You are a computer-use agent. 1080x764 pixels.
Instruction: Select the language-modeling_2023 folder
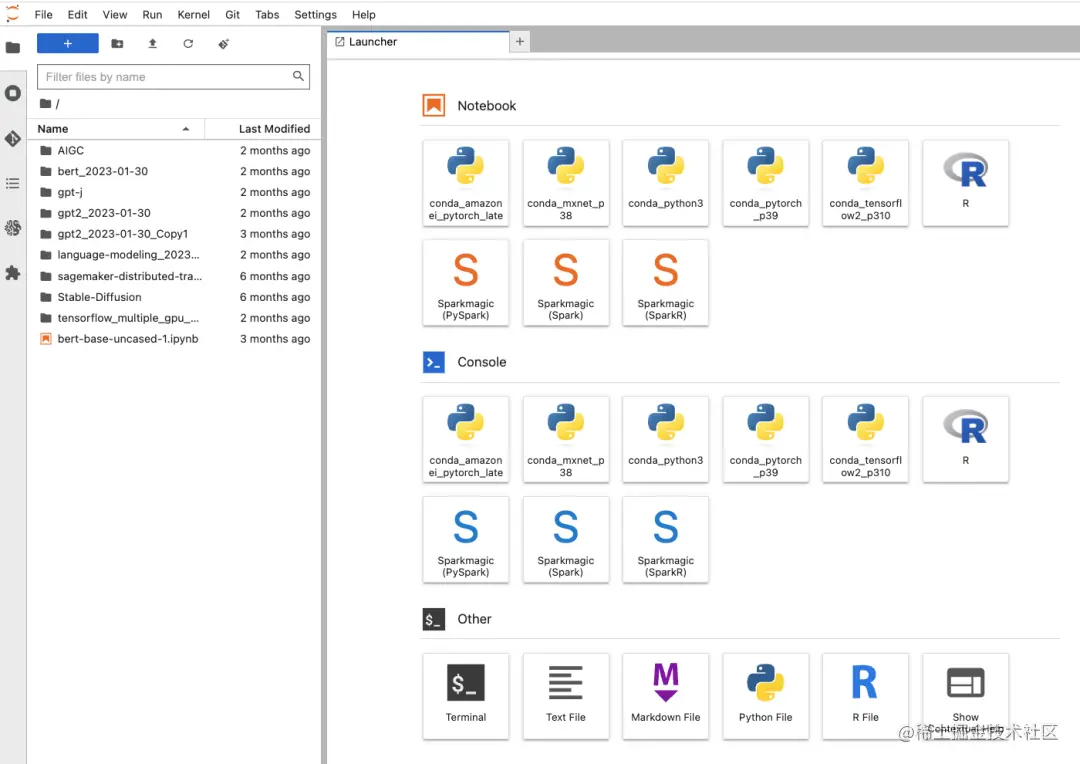point(175,255)
